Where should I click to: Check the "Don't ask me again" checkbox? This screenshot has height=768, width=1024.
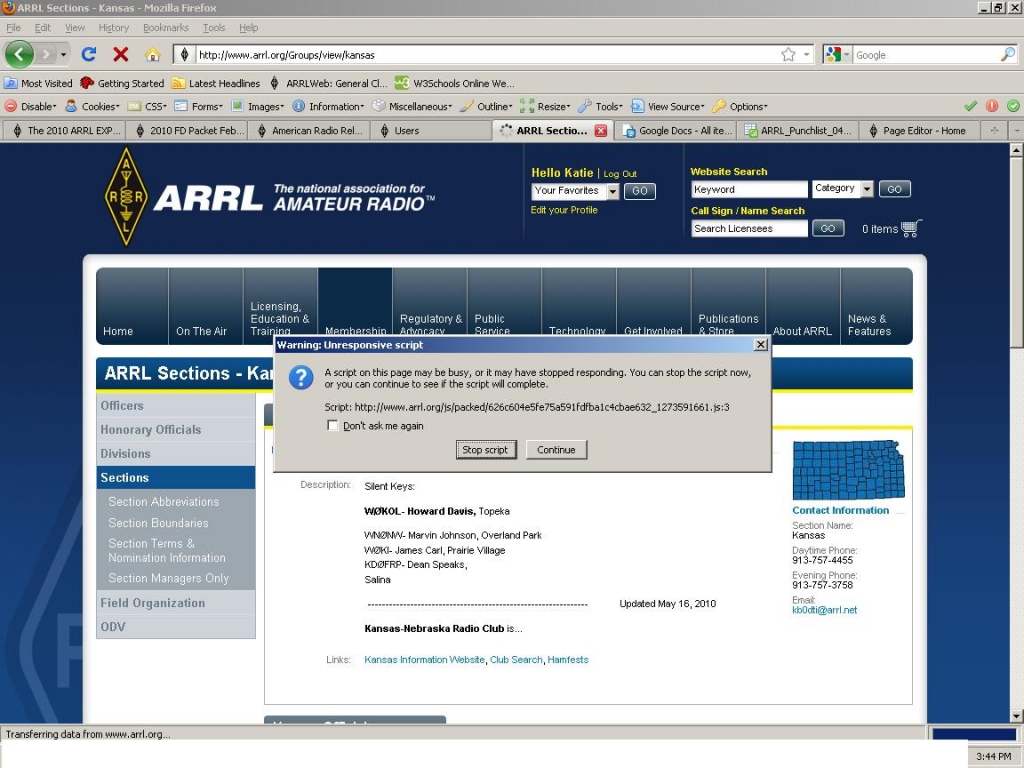coord(332,426)
